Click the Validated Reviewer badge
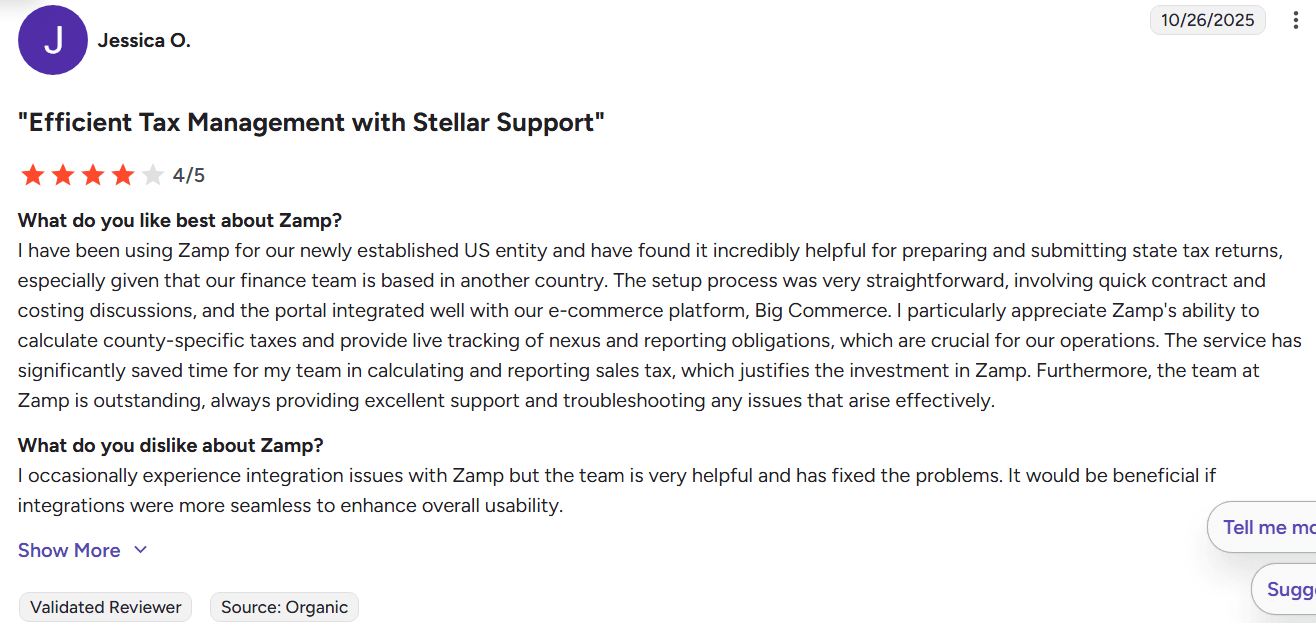 104,607
